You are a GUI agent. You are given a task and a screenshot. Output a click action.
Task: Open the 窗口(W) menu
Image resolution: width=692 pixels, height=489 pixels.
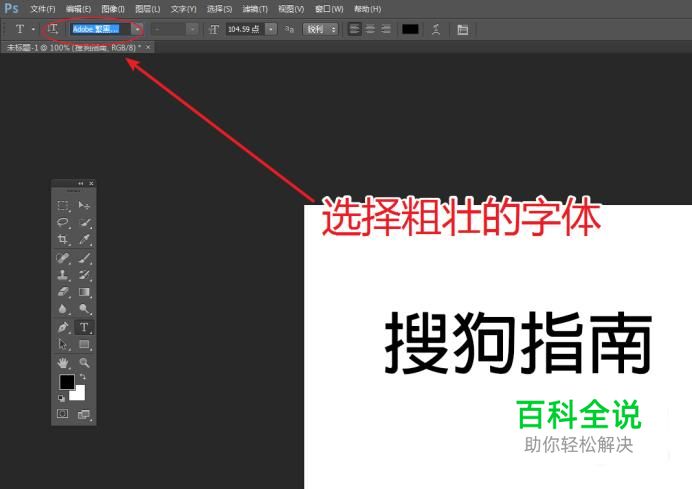click(329, 9)
